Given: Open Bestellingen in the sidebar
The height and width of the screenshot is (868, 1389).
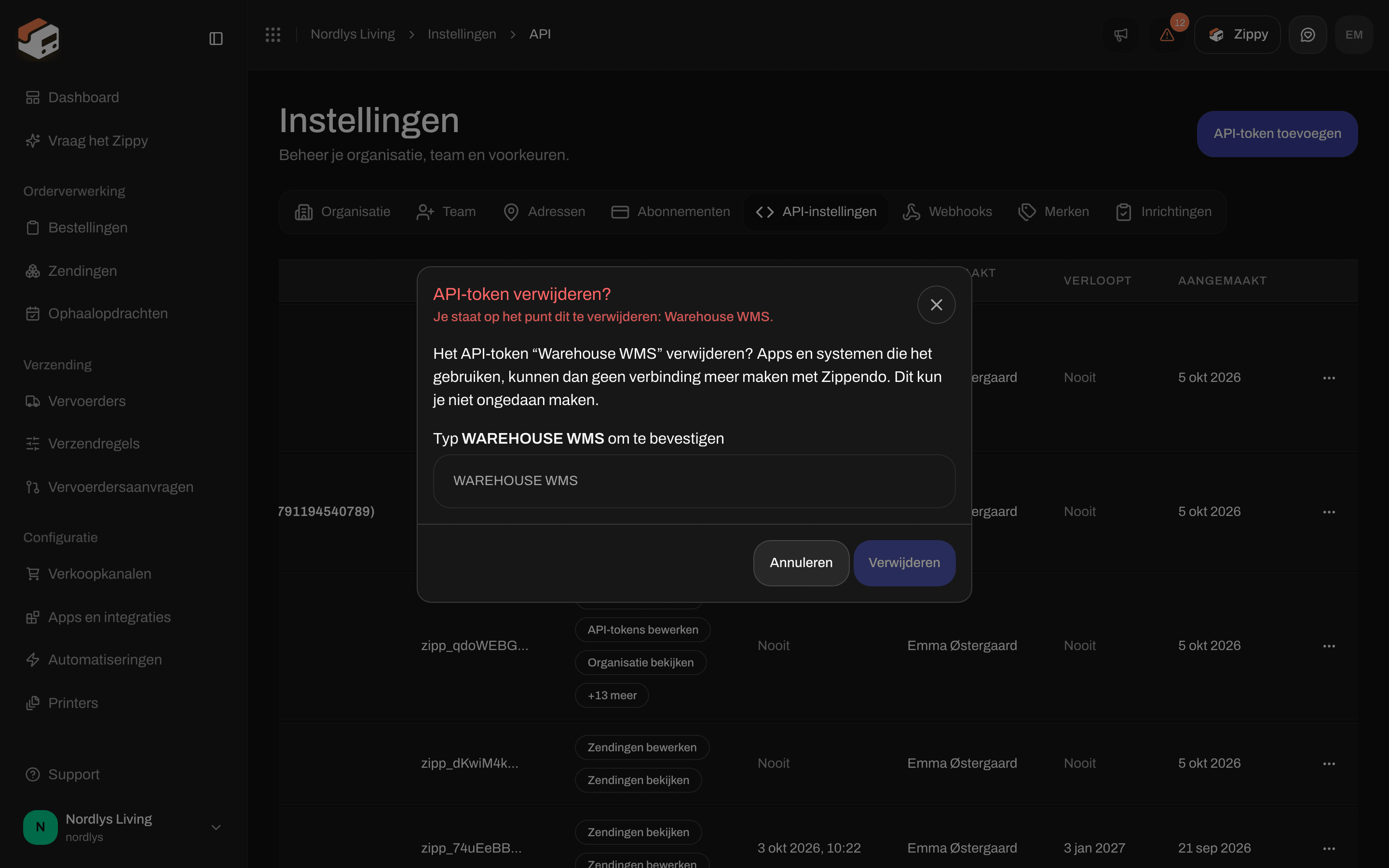Looking at the screenshot, I should tap(123, 227).
